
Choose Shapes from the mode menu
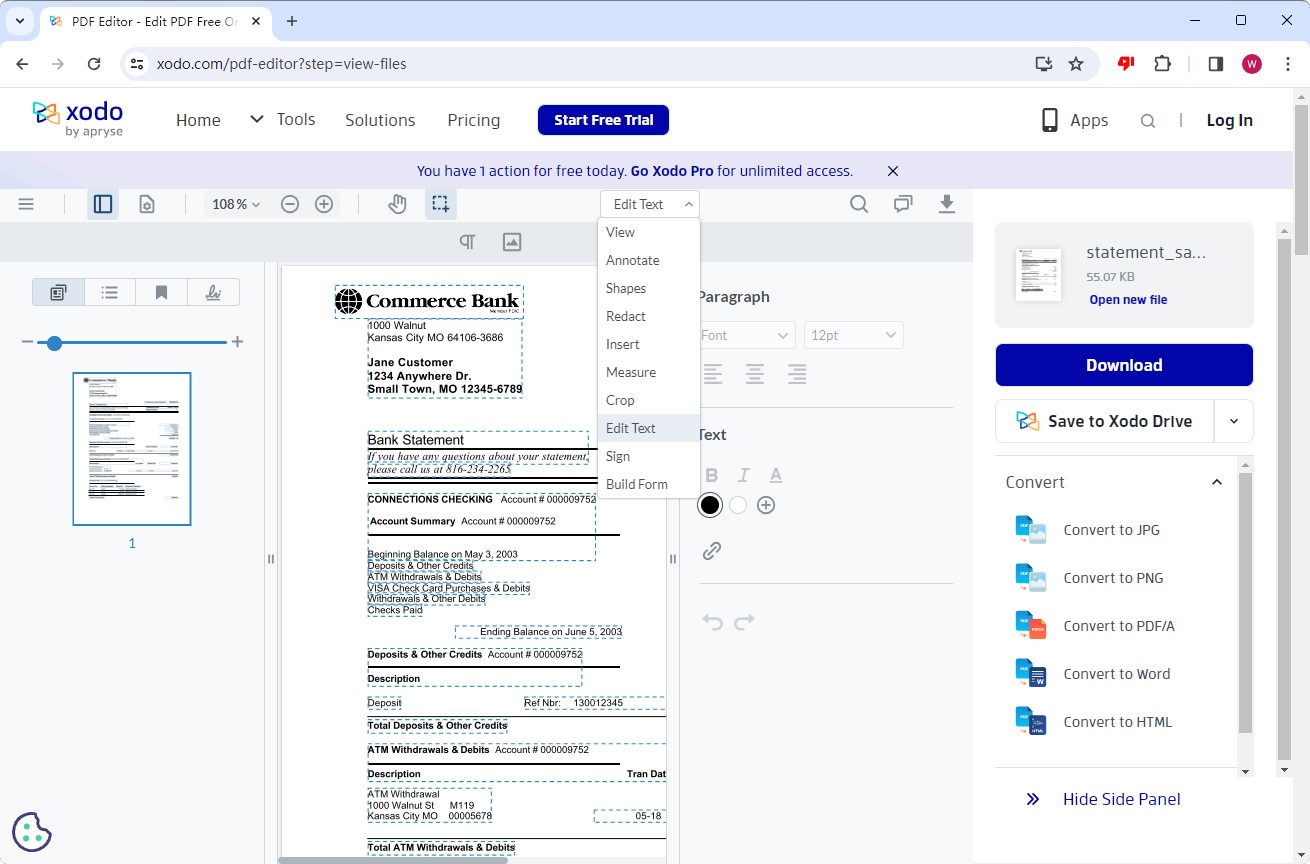649,288
